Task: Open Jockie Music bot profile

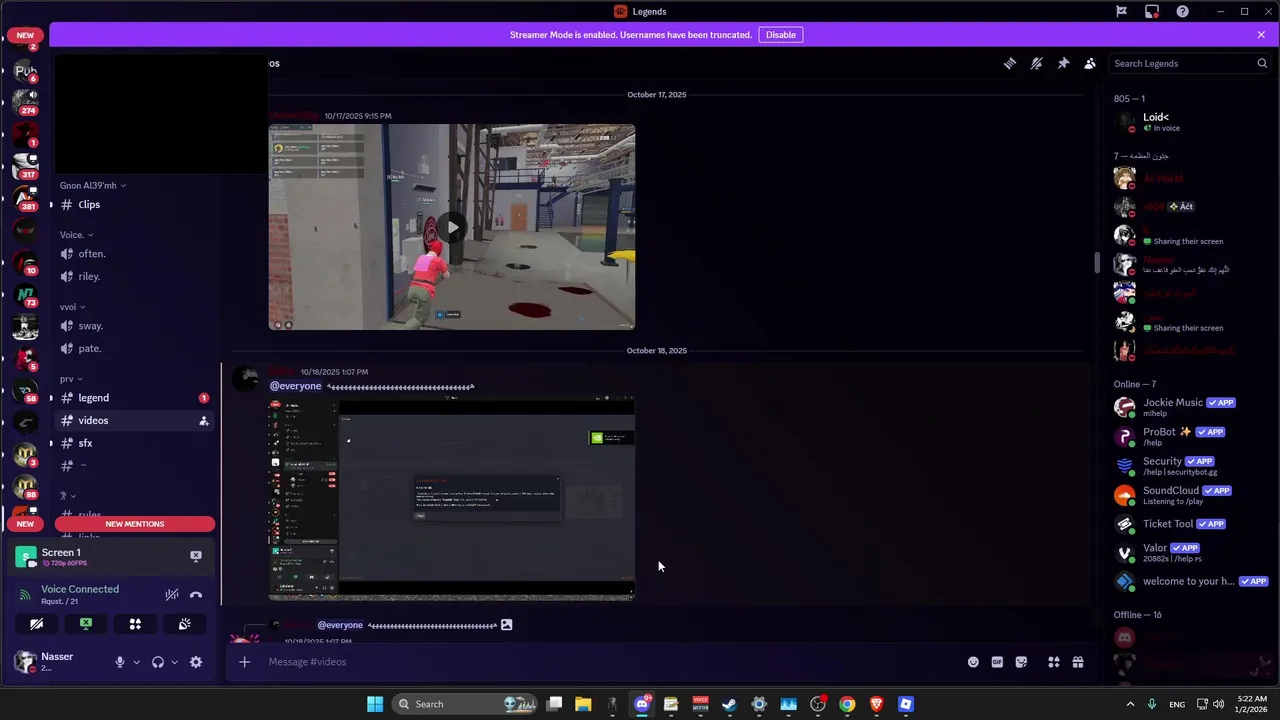Action: coord(1190,407)
